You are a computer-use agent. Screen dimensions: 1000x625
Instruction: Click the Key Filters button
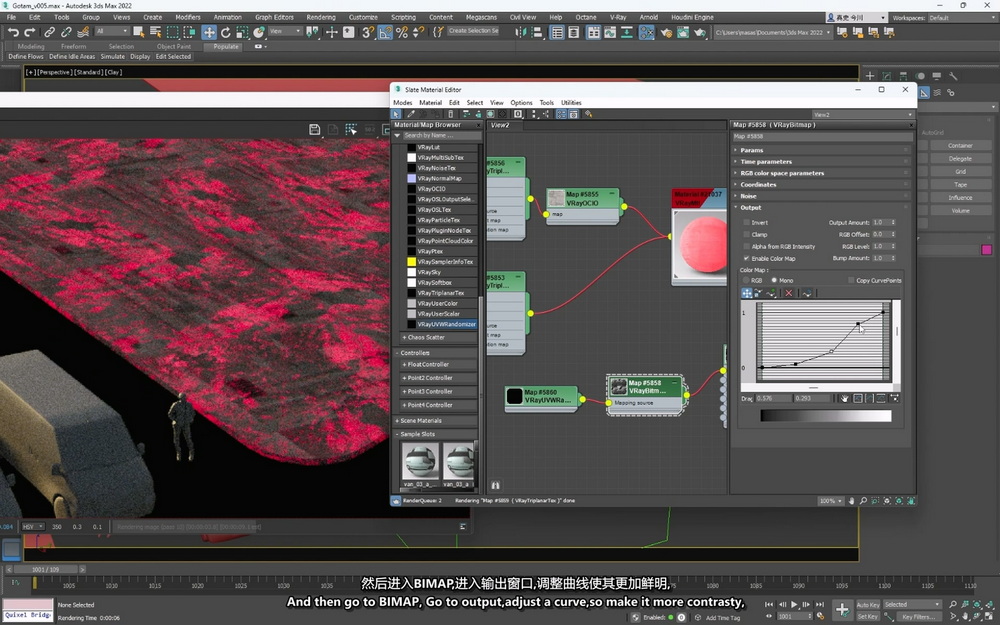[x=918, y=617]
